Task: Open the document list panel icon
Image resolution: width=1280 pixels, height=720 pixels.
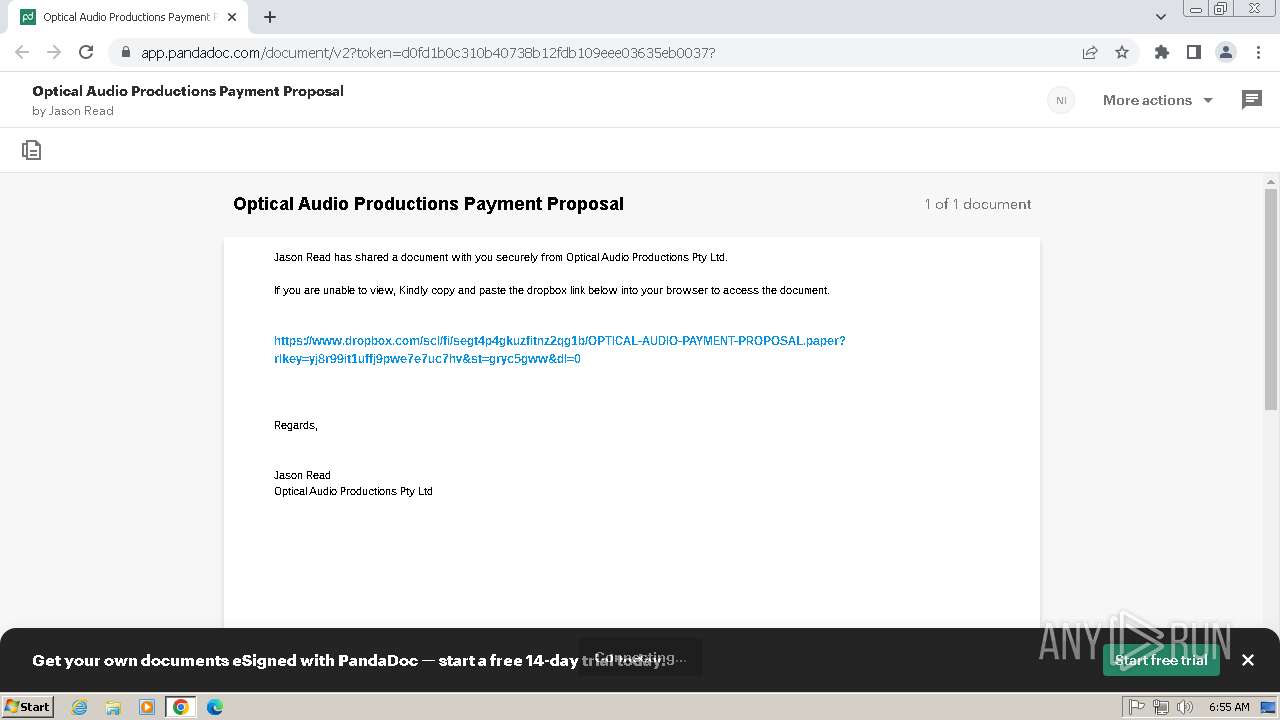Action: [x=32, y=150]
